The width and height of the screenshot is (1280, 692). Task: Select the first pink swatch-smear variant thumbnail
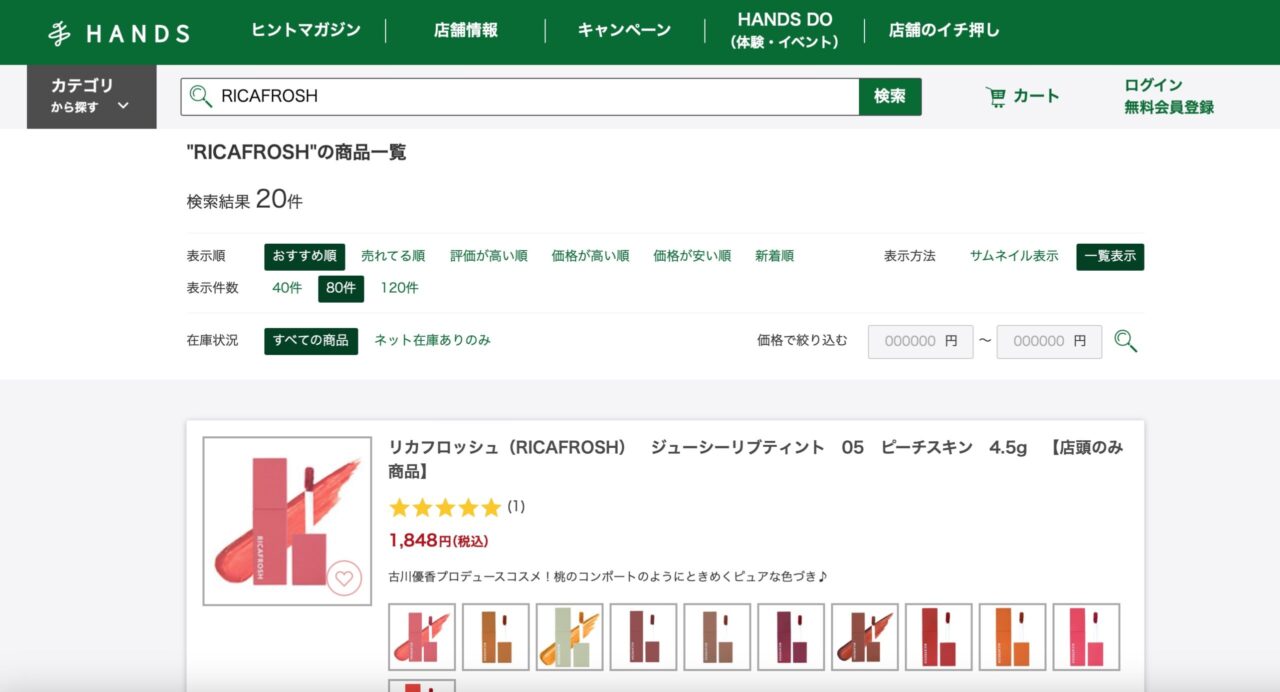click(x=422, y=637)
